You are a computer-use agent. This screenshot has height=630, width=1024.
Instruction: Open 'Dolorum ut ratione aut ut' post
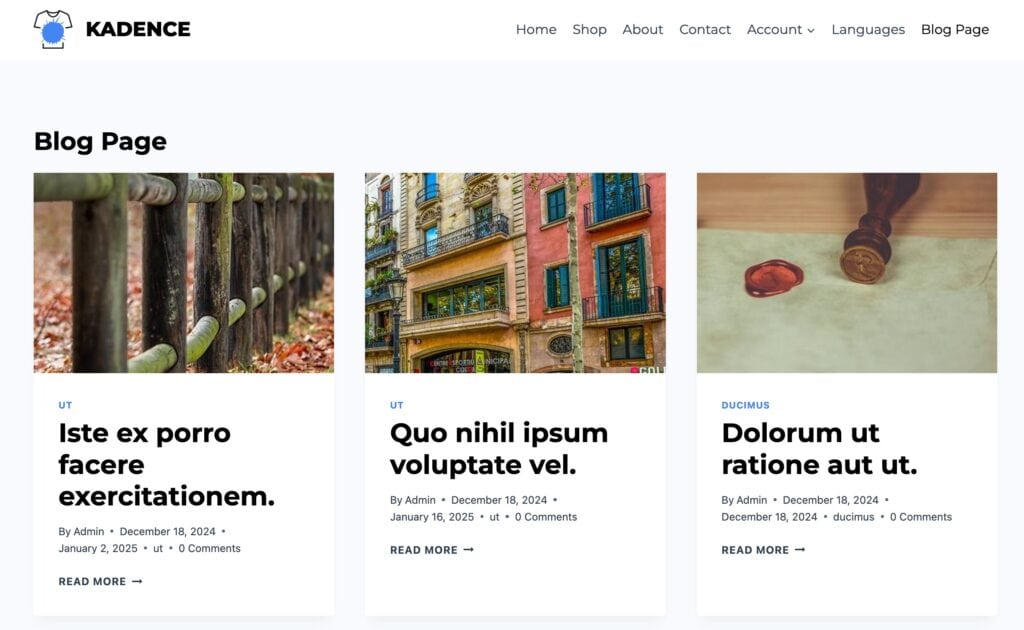coord(818,448)
